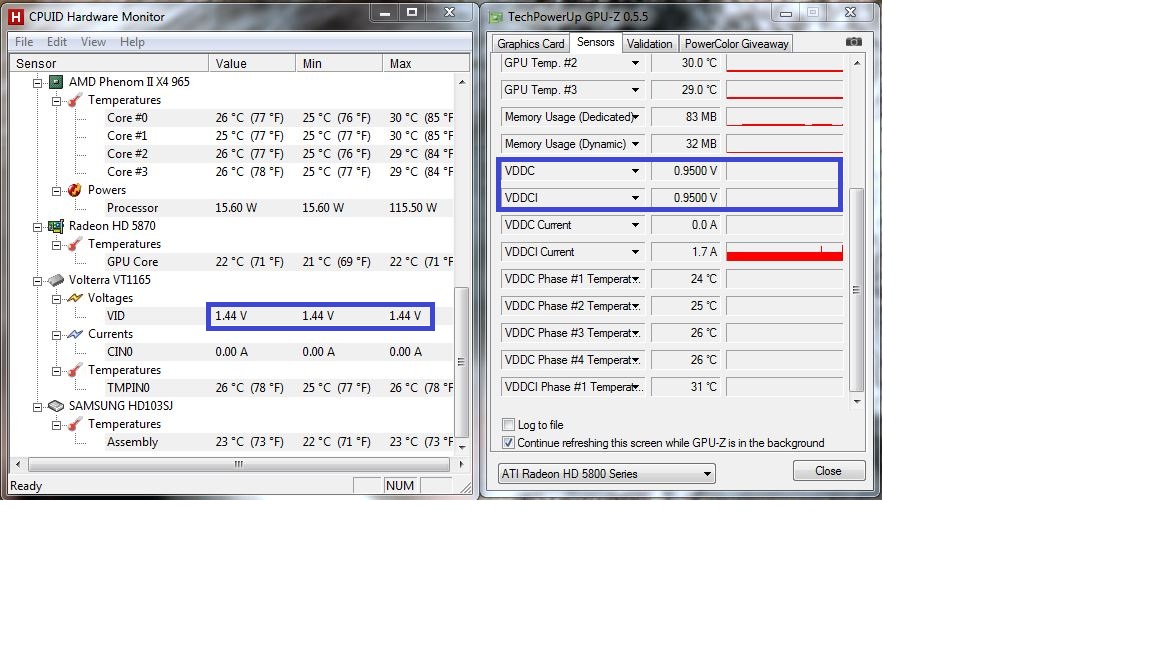Switch to the Graphics Card tab
This screenshot has height=648, width=1152.
click(530, 44)
